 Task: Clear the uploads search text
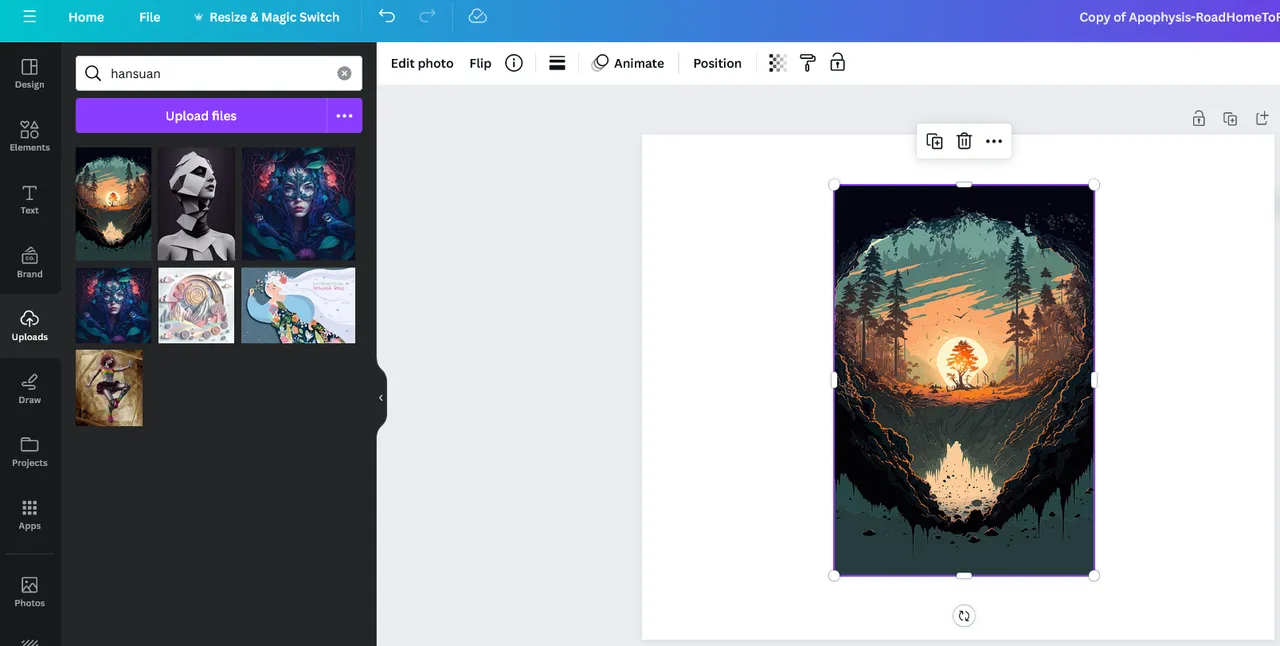click(x=344, y=73)
